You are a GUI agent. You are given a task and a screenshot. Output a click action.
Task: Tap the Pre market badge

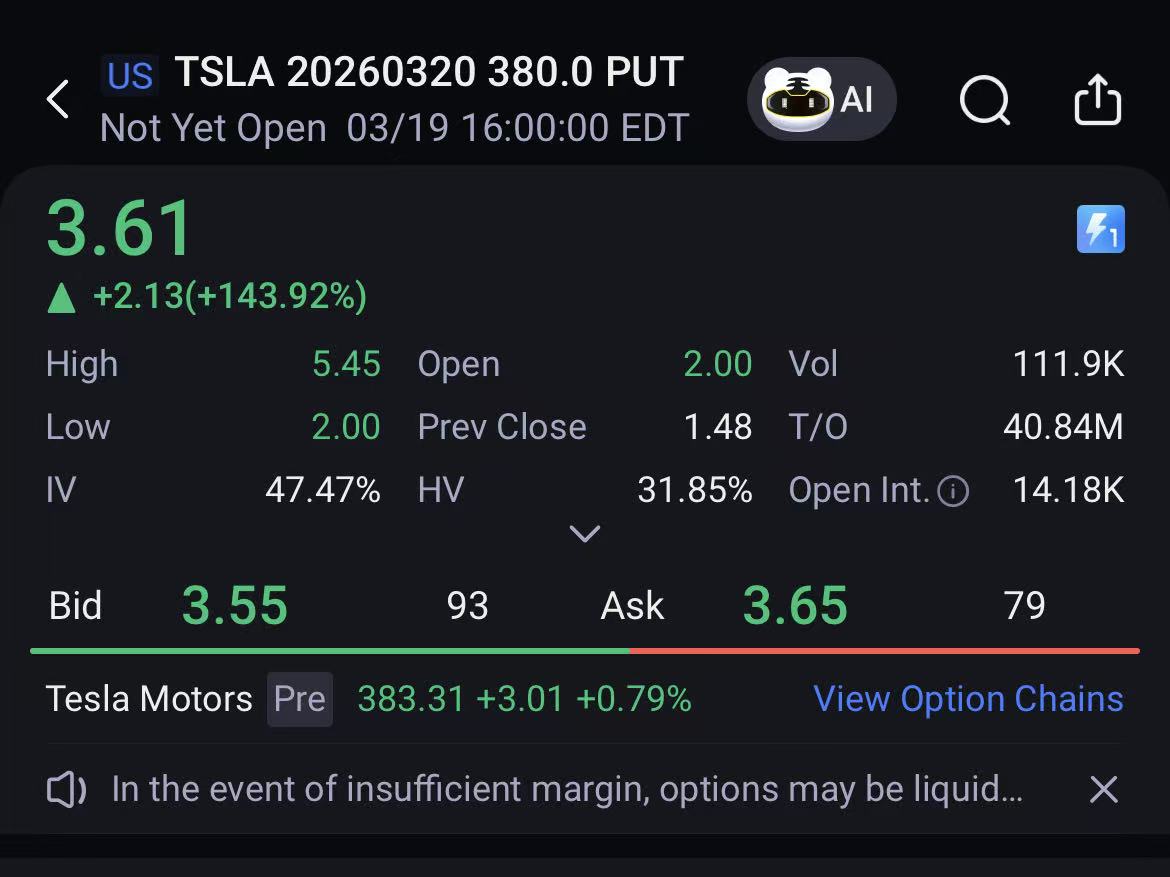click(x=299, y=699)
